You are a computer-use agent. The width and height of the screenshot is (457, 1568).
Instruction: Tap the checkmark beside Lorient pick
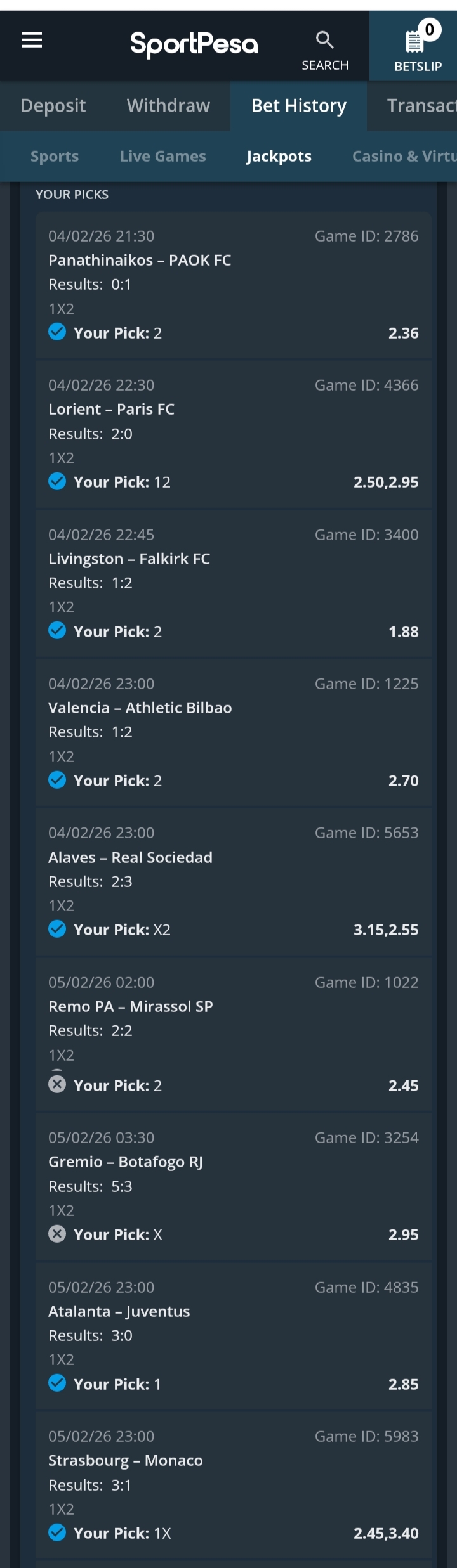(57, 481)
